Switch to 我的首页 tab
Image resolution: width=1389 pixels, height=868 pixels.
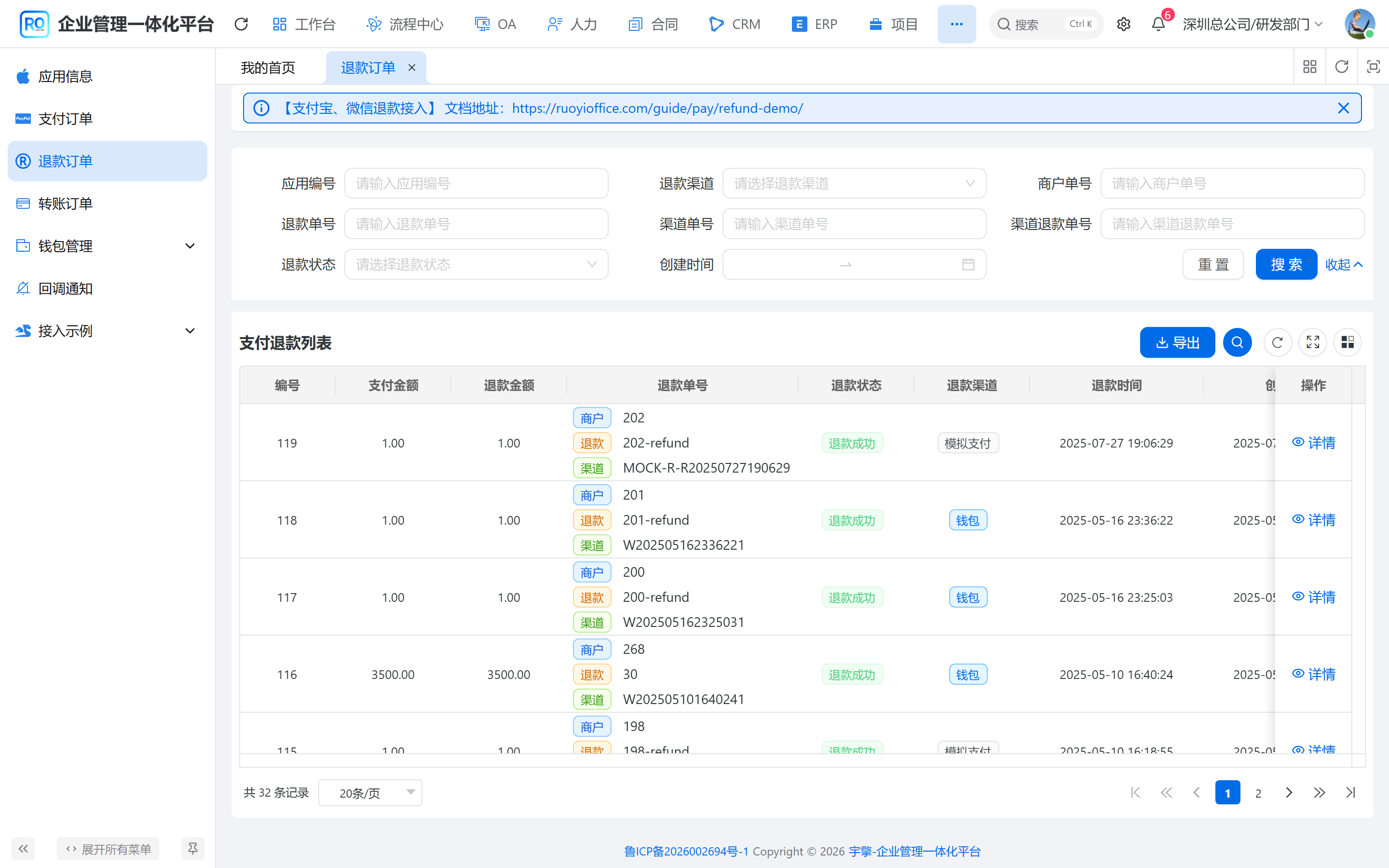pos(268,68)
